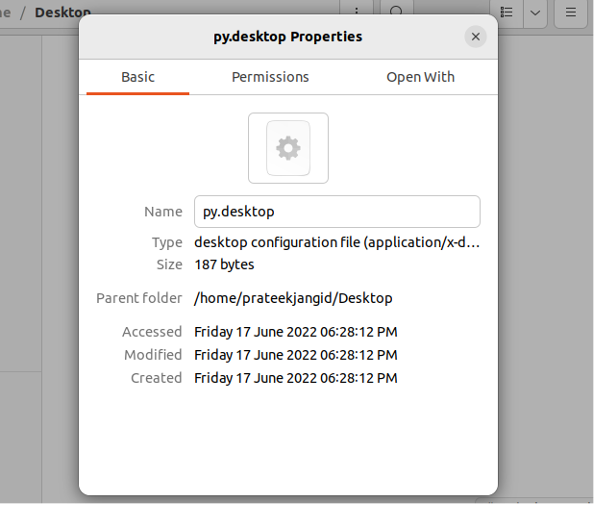
Task: Close the py.desktop Properties dialog
Action: pyautogui.click(x=475, y=37)
